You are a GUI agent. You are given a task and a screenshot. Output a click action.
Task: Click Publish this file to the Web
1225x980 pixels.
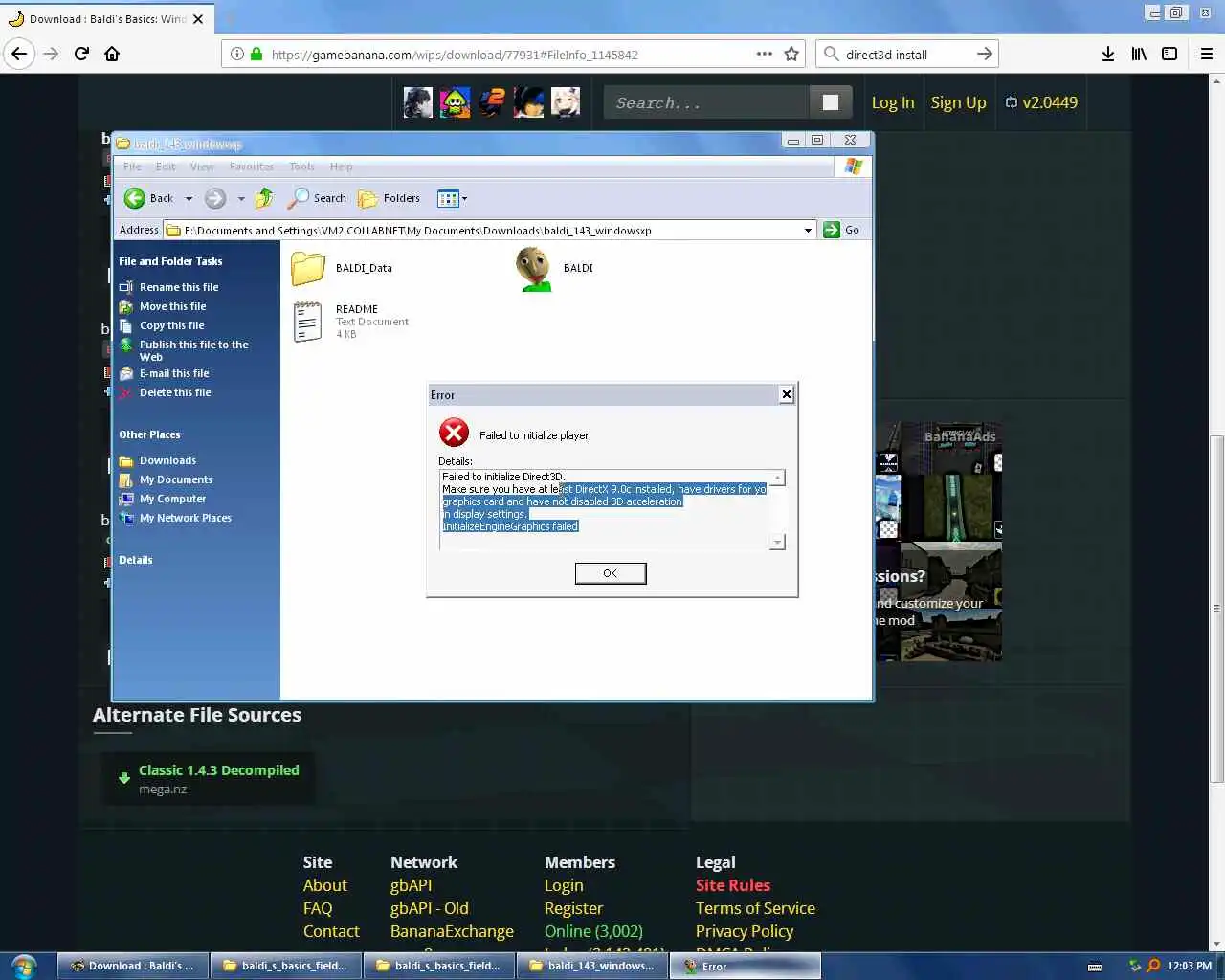[193, 350]
